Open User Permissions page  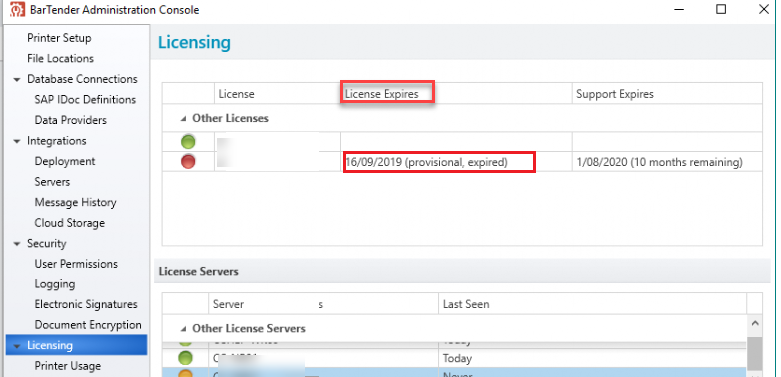76,263
